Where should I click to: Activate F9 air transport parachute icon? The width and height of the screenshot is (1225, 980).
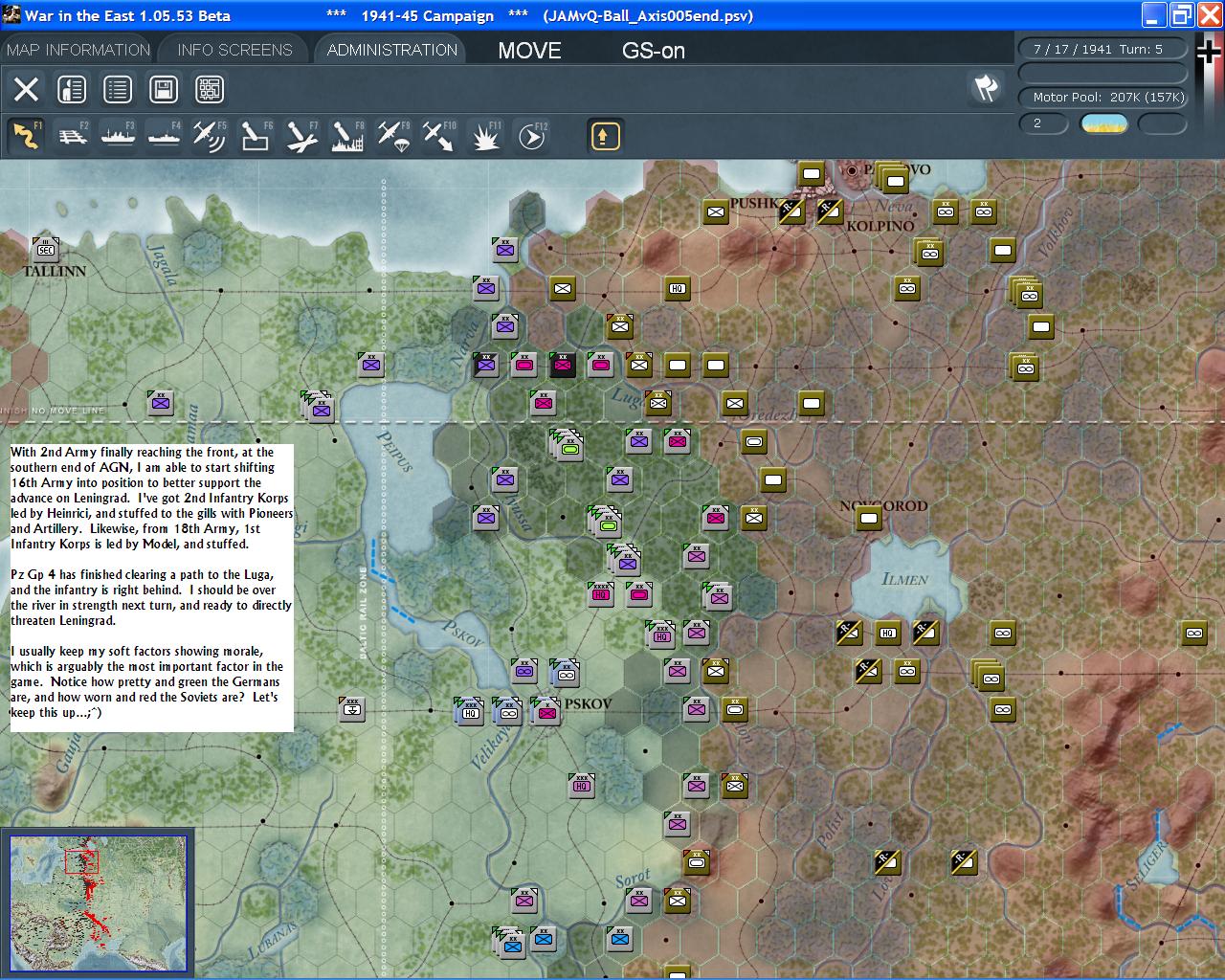click(x=393, y=136)
